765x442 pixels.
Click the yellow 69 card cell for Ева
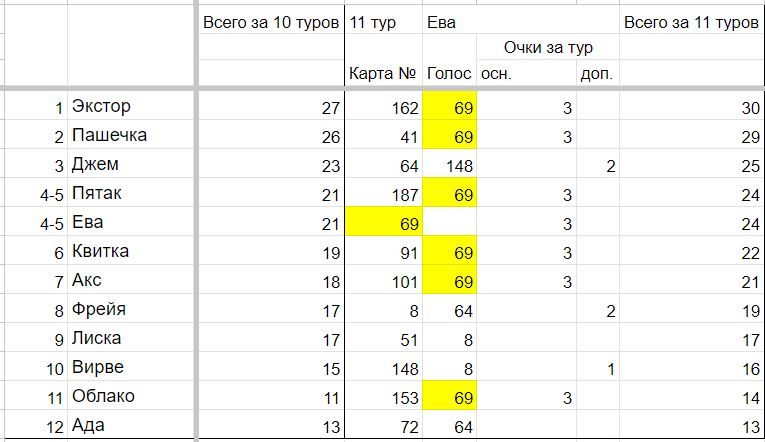[x=383, y=221]
